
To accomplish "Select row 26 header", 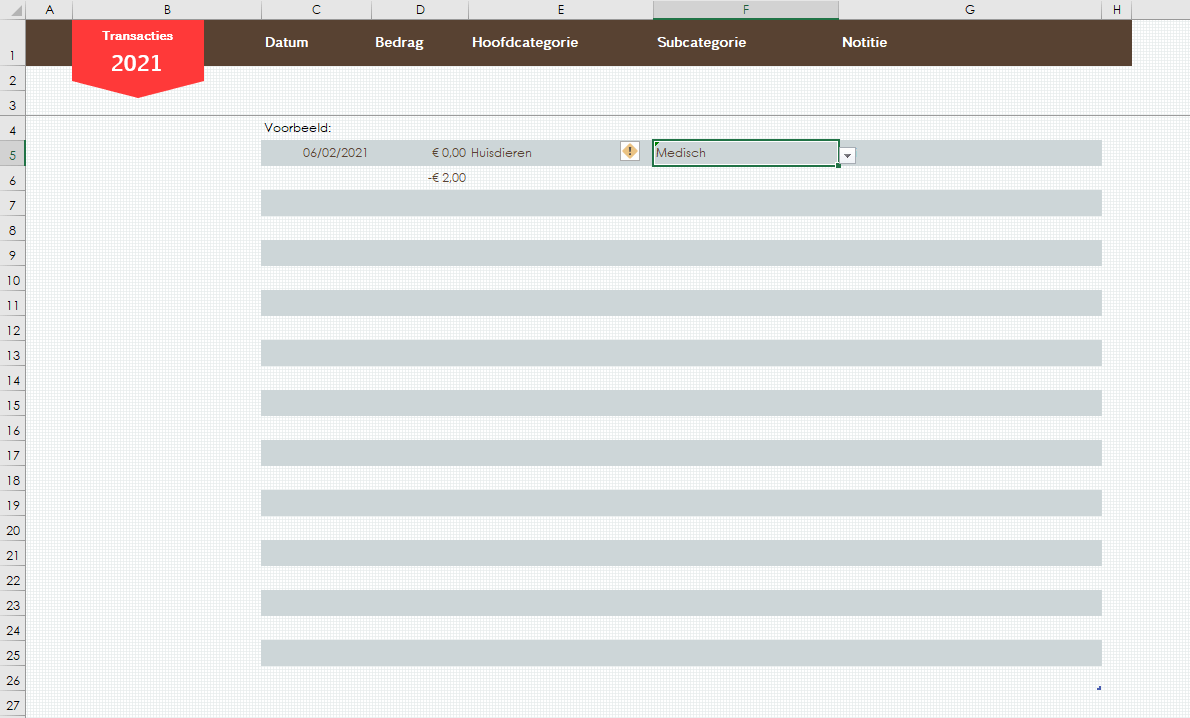I will (13, 680).
